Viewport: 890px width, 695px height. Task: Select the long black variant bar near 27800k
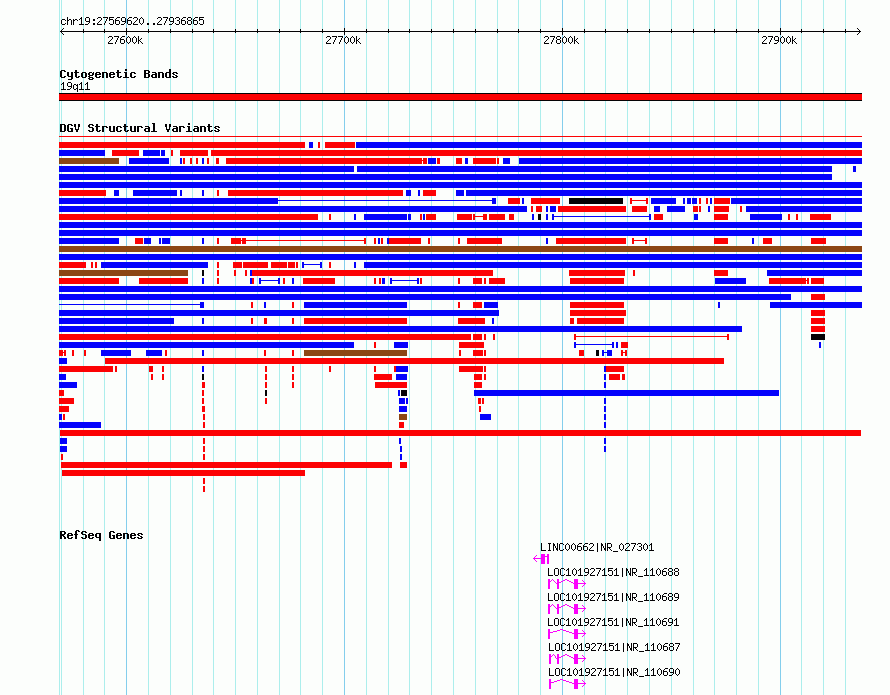point(596,201)
